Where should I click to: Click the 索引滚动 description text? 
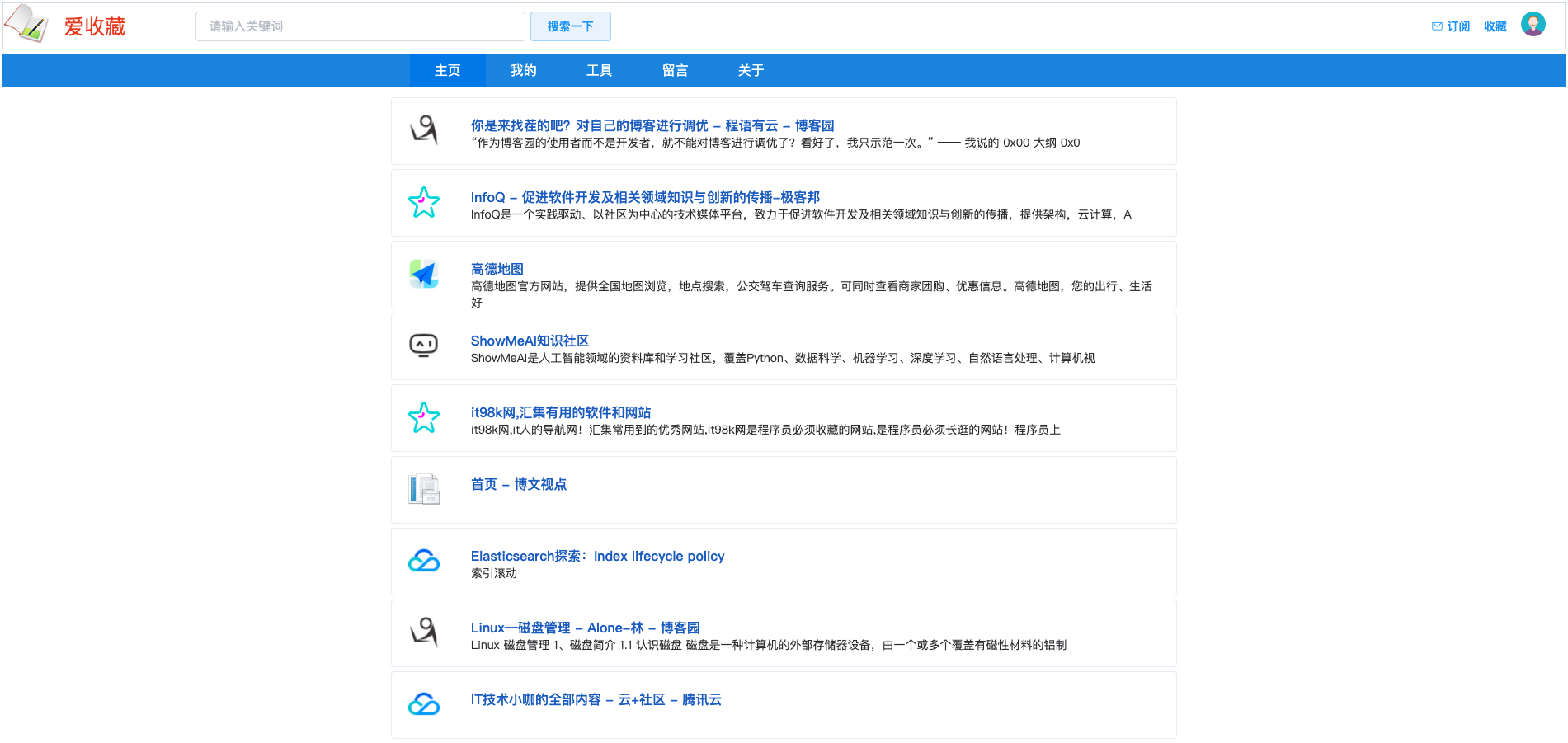point(494,573)
